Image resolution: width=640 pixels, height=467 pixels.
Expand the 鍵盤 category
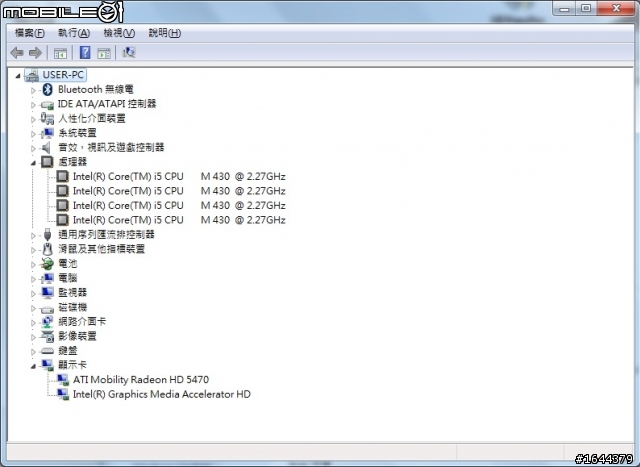[x=33, y=351]
